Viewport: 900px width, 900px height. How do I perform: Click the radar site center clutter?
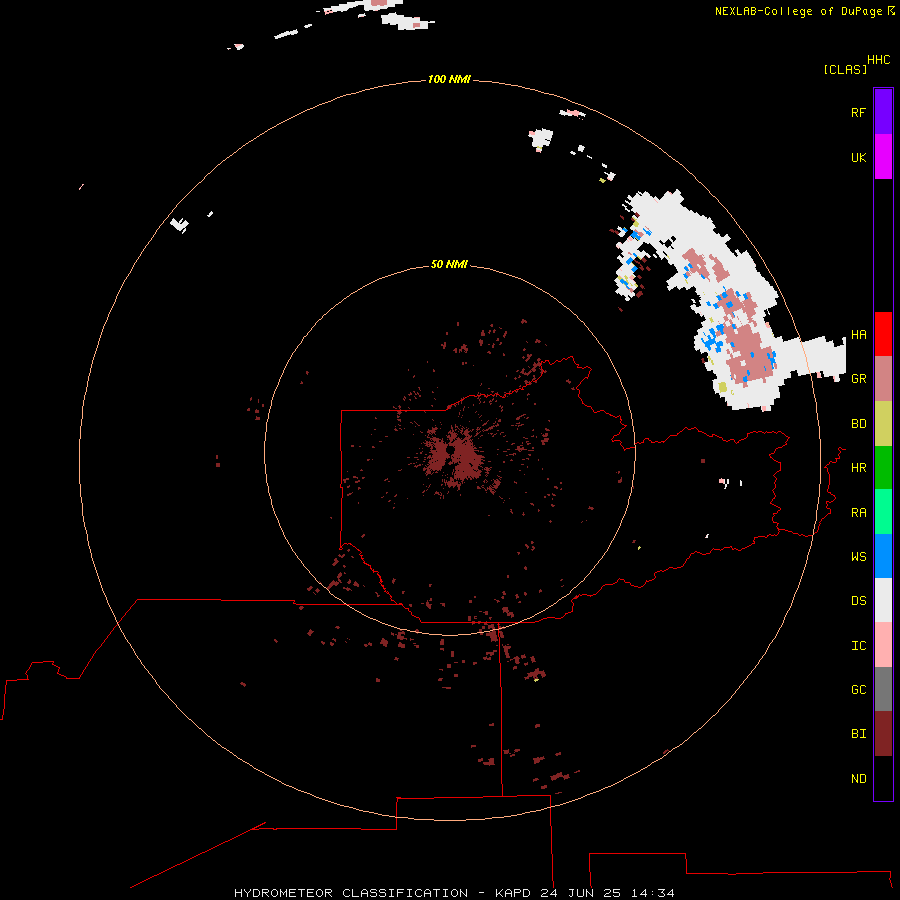pos(453,456)
